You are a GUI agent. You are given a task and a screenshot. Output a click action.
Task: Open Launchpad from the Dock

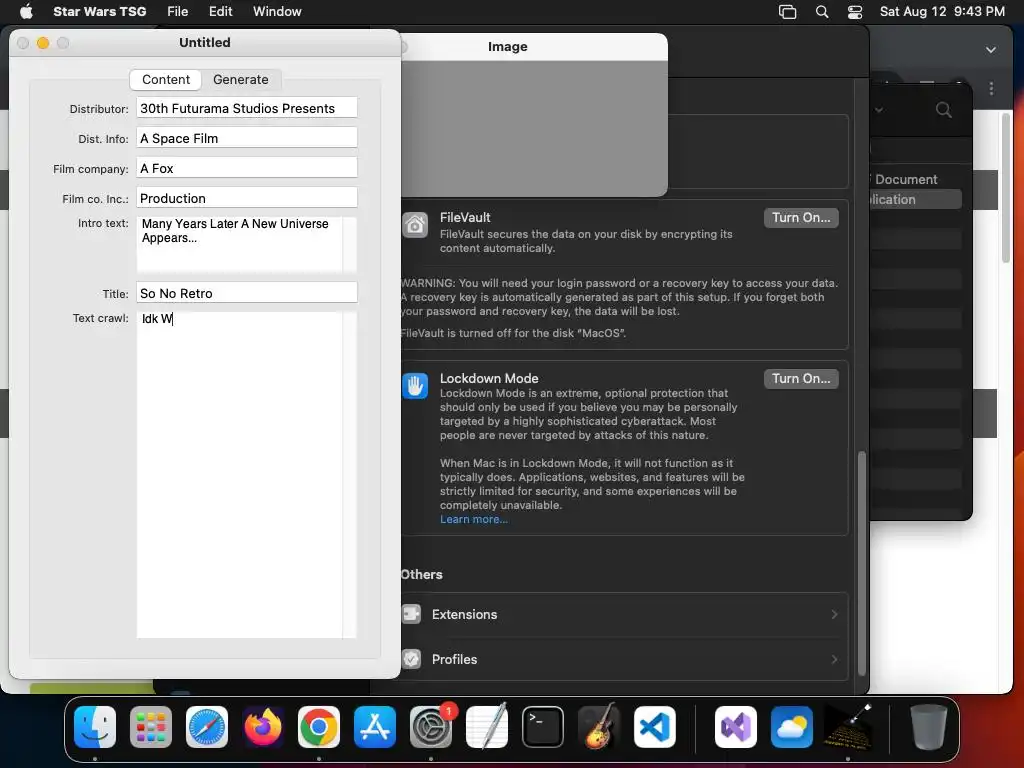point(151,727)
